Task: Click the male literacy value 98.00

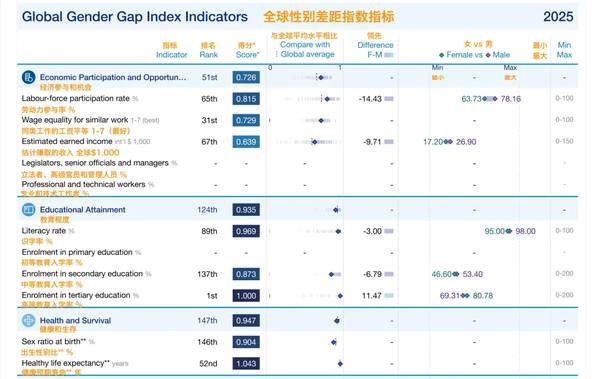Action: (525, 231)
